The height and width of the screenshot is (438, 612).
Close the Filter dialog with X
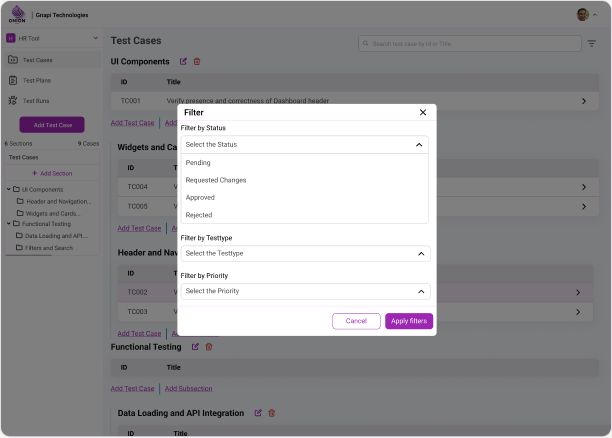(423, 112)
